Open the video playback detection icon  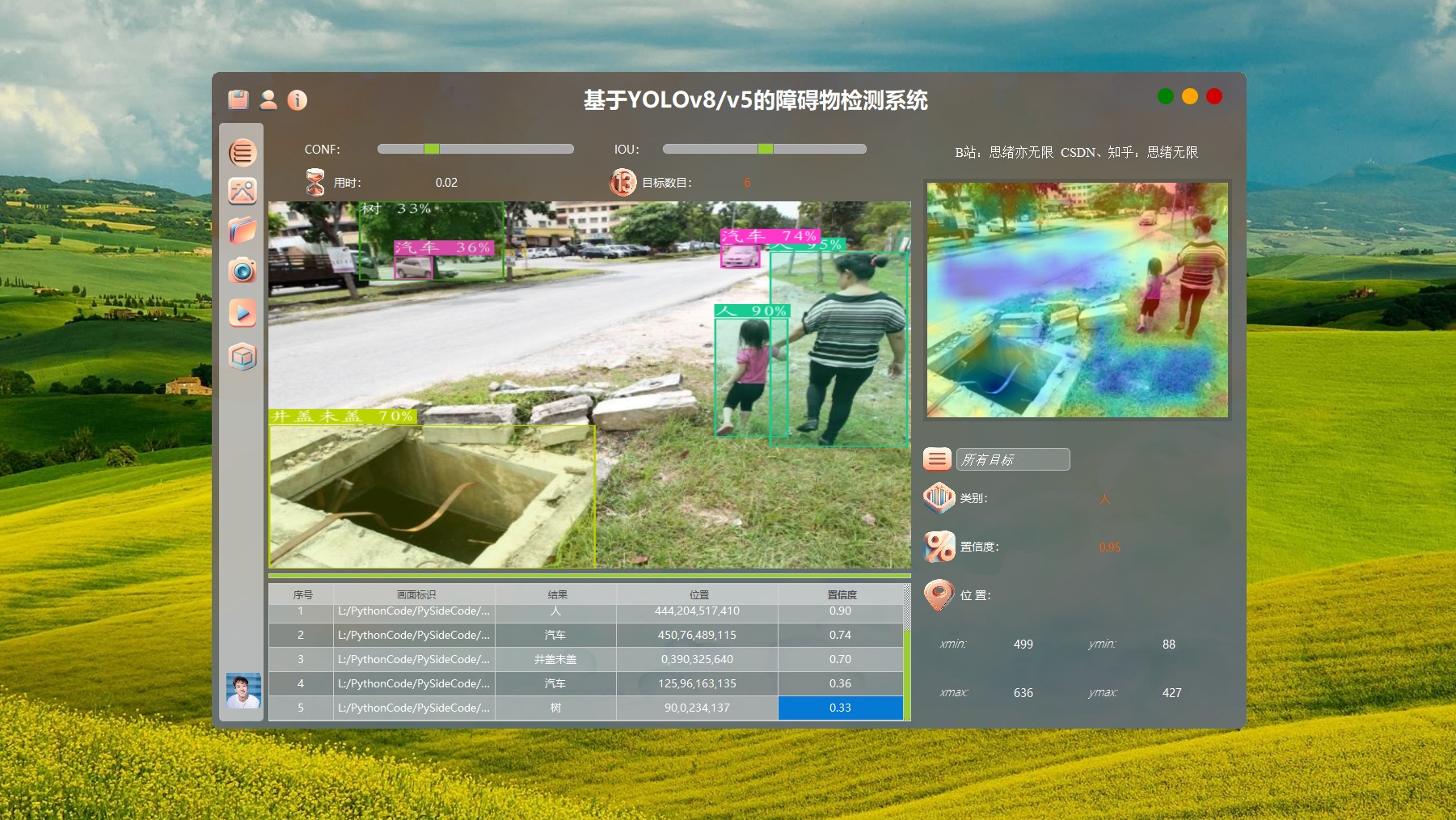243,312
